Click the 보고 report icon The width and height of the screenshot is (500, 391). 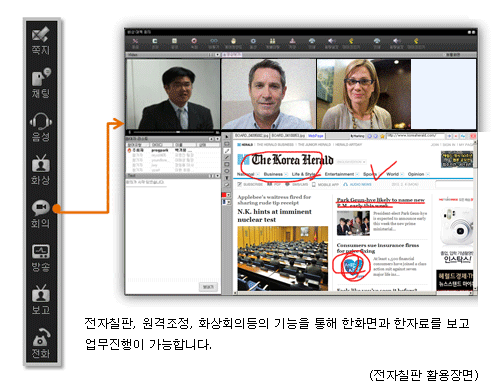(x=41, y=300)
